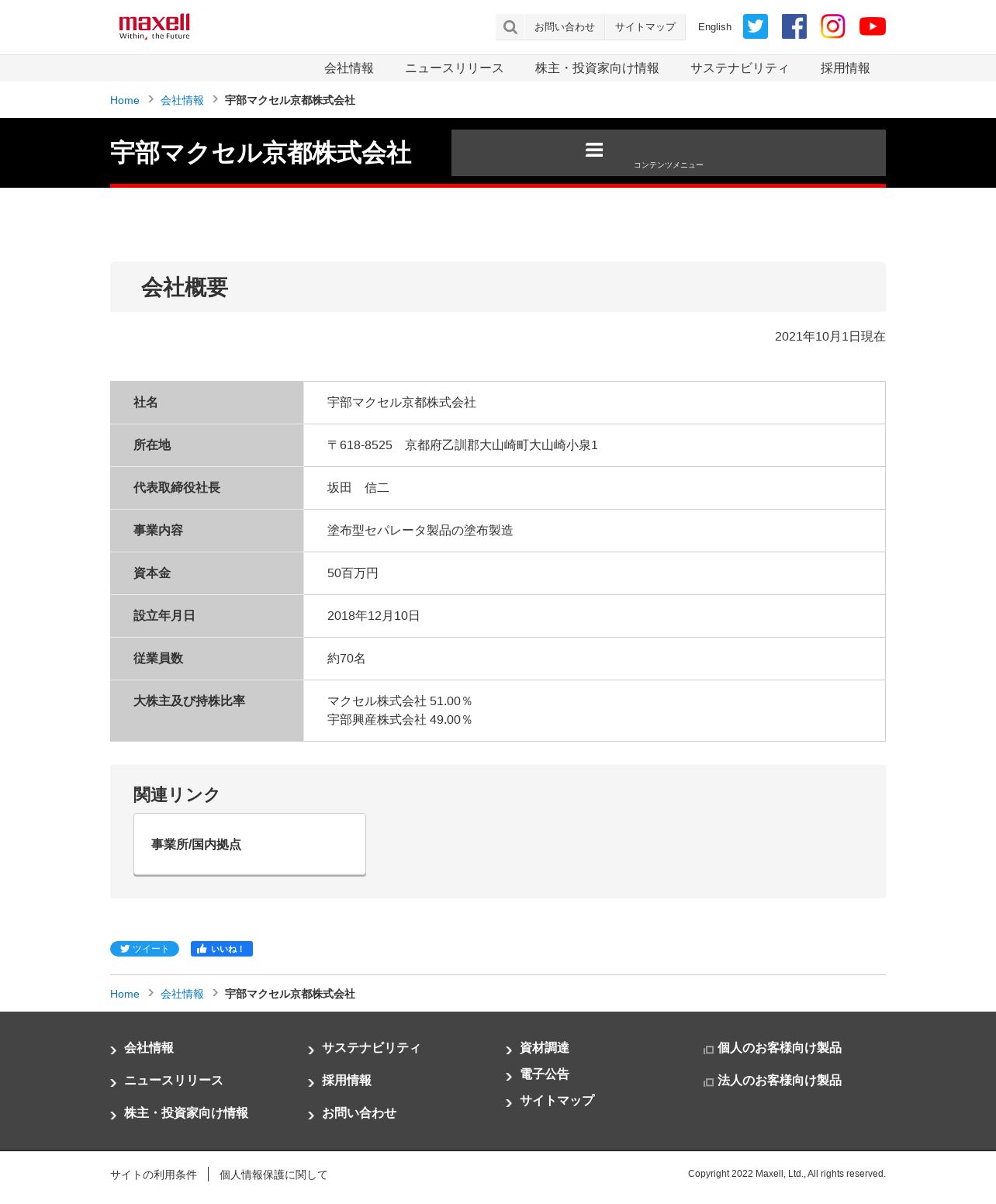Open 株主・投資家向け情報 in main navigation
Viewport: 996px width, 1204px height.
coord(597,68)
